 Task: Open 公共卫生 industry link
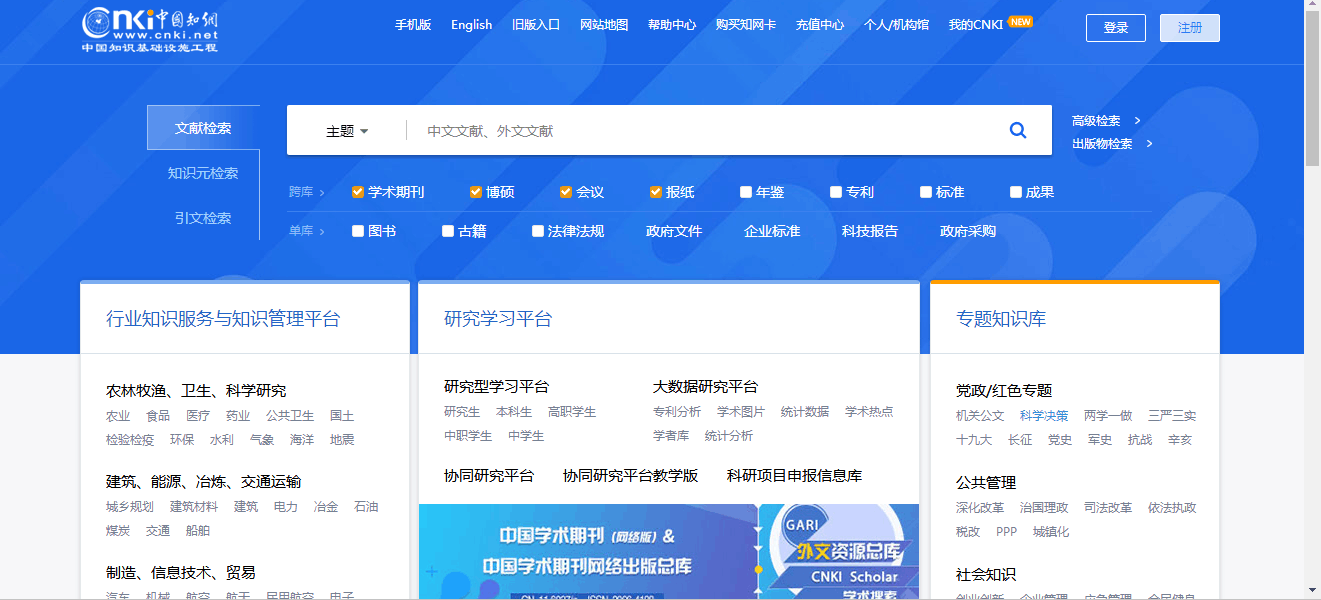point(290,416)
